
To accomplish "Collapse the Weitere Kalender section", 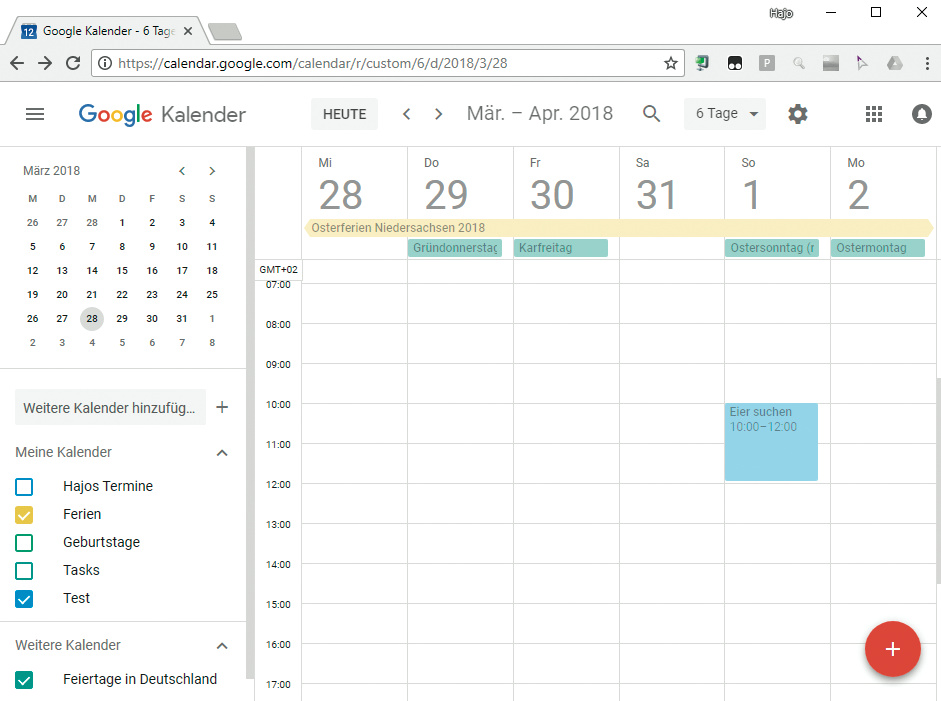I will click(222, 646).
